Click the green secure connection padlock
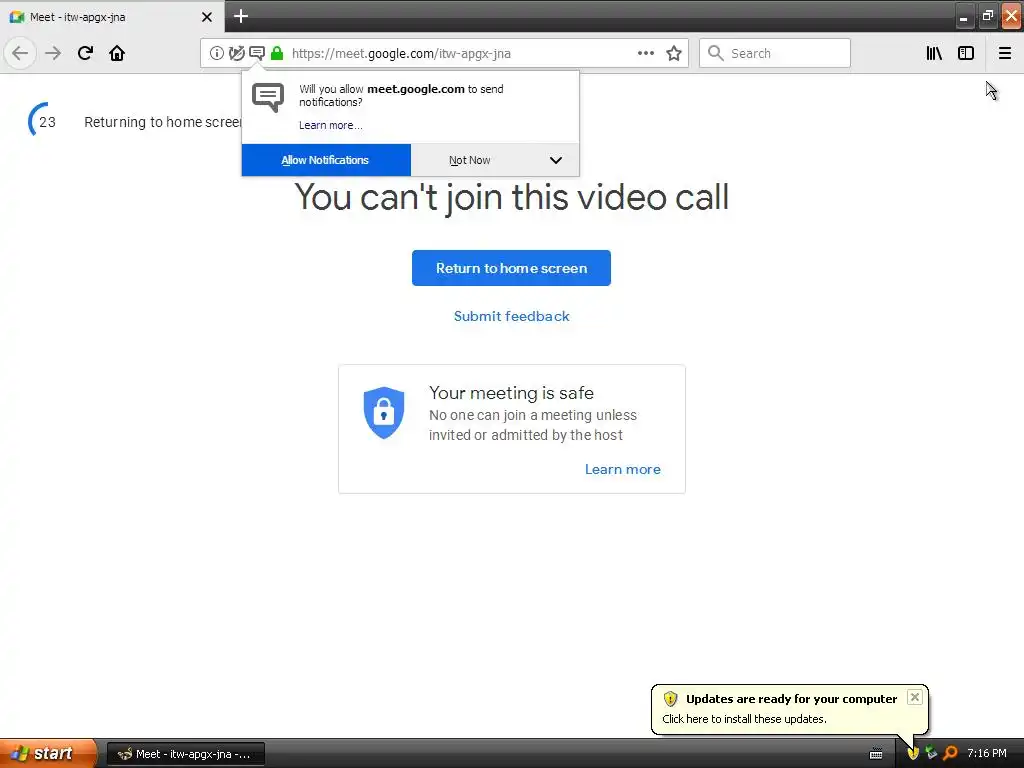This screenshot has height=768, width=1024. [x=277, y=53]
